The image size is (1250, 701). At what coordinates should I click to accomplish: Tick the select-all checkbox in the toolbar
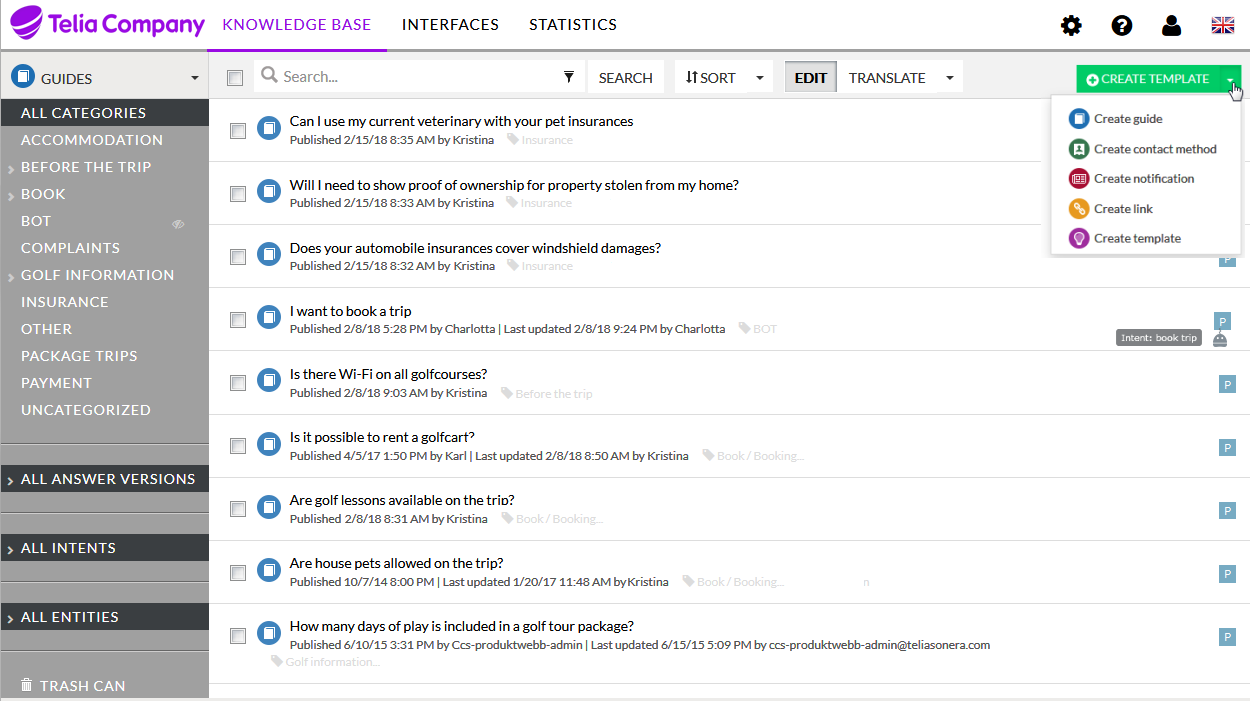(x=235, y=78)
